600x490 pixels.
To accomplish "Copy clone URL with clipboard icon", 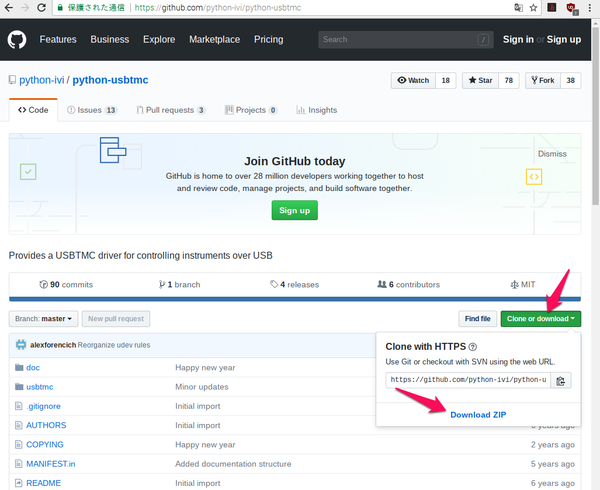I will tap(561, 381).
